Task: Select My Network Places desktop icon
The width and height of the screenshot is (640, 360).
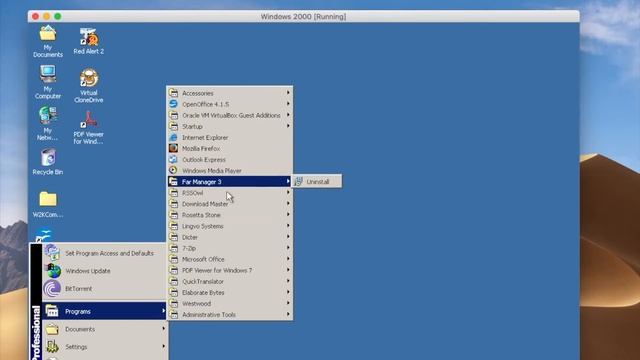Action: tap(48, 124)
